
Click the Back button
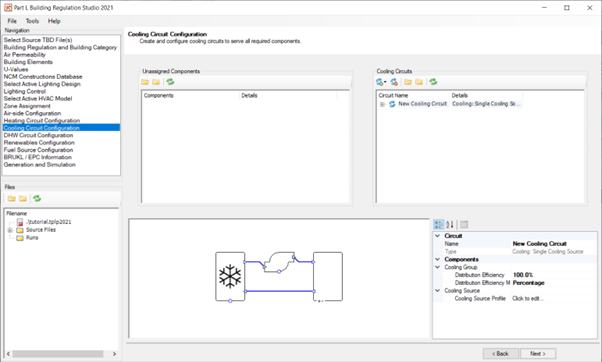coord(500,354)
